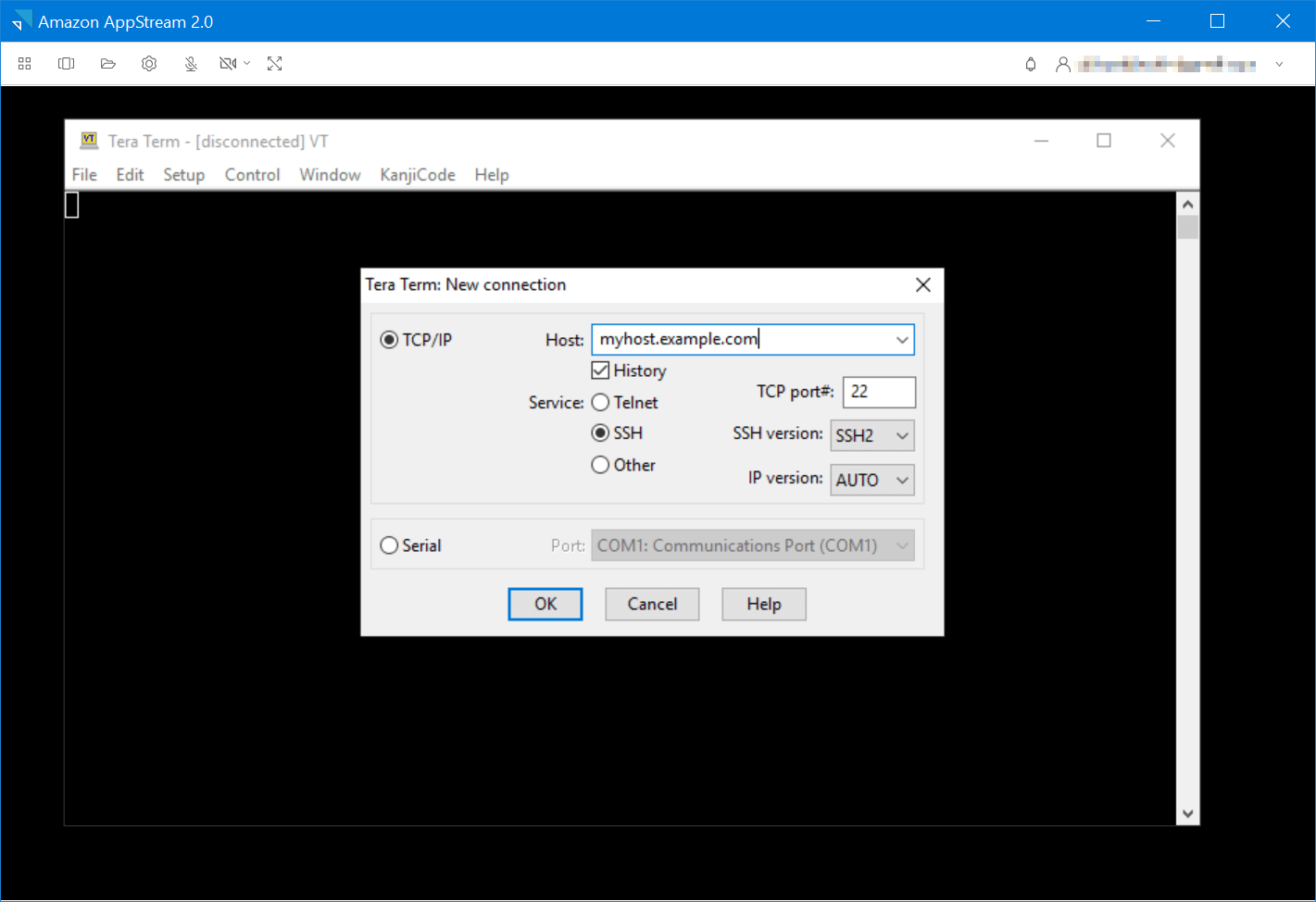Open the Control menu in Tera Term
The height and width of the screenshot is (902, 1316).
click(252, 175)
